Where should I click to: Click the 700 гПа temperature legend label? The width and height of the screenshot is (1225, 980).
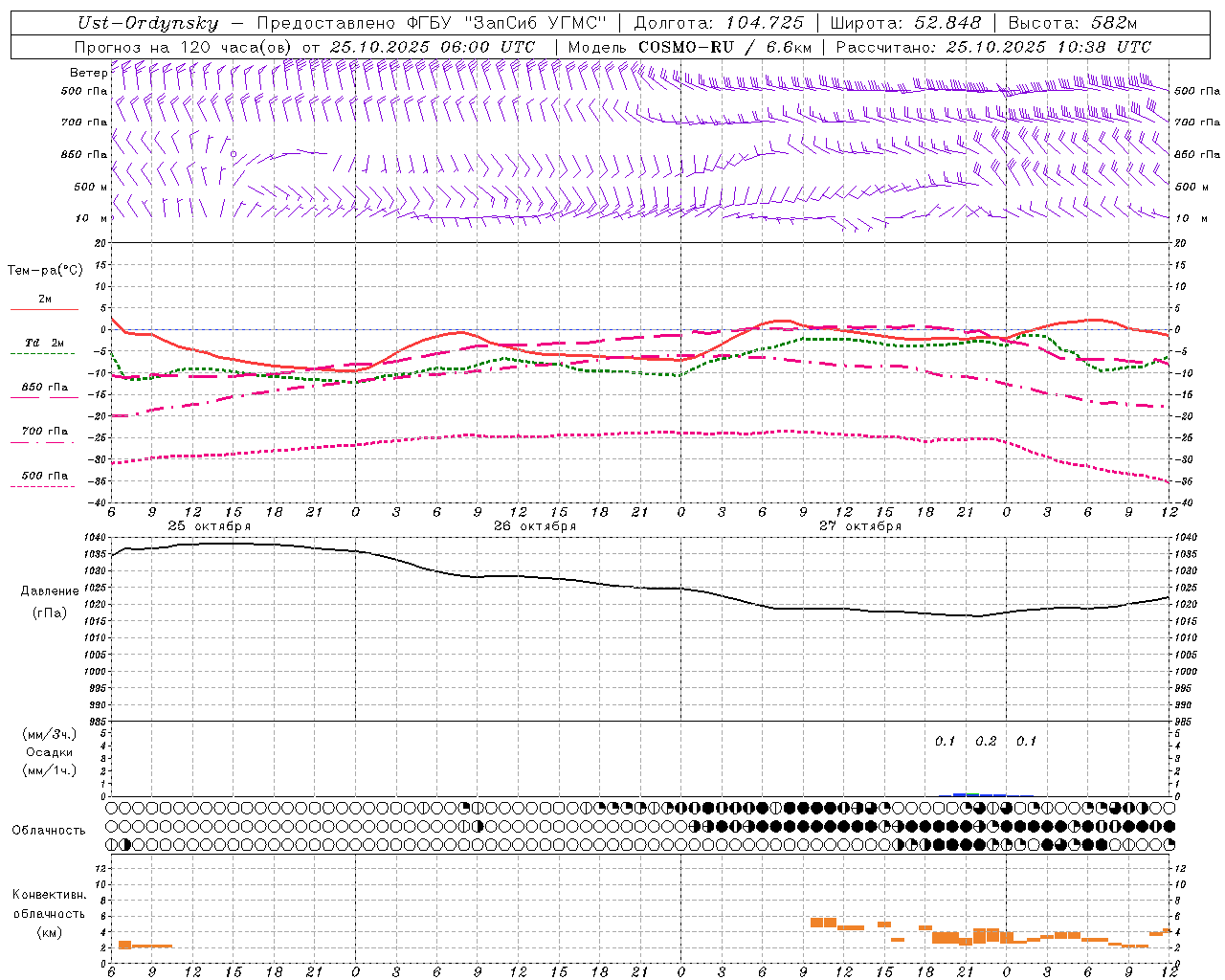(45, 432)
